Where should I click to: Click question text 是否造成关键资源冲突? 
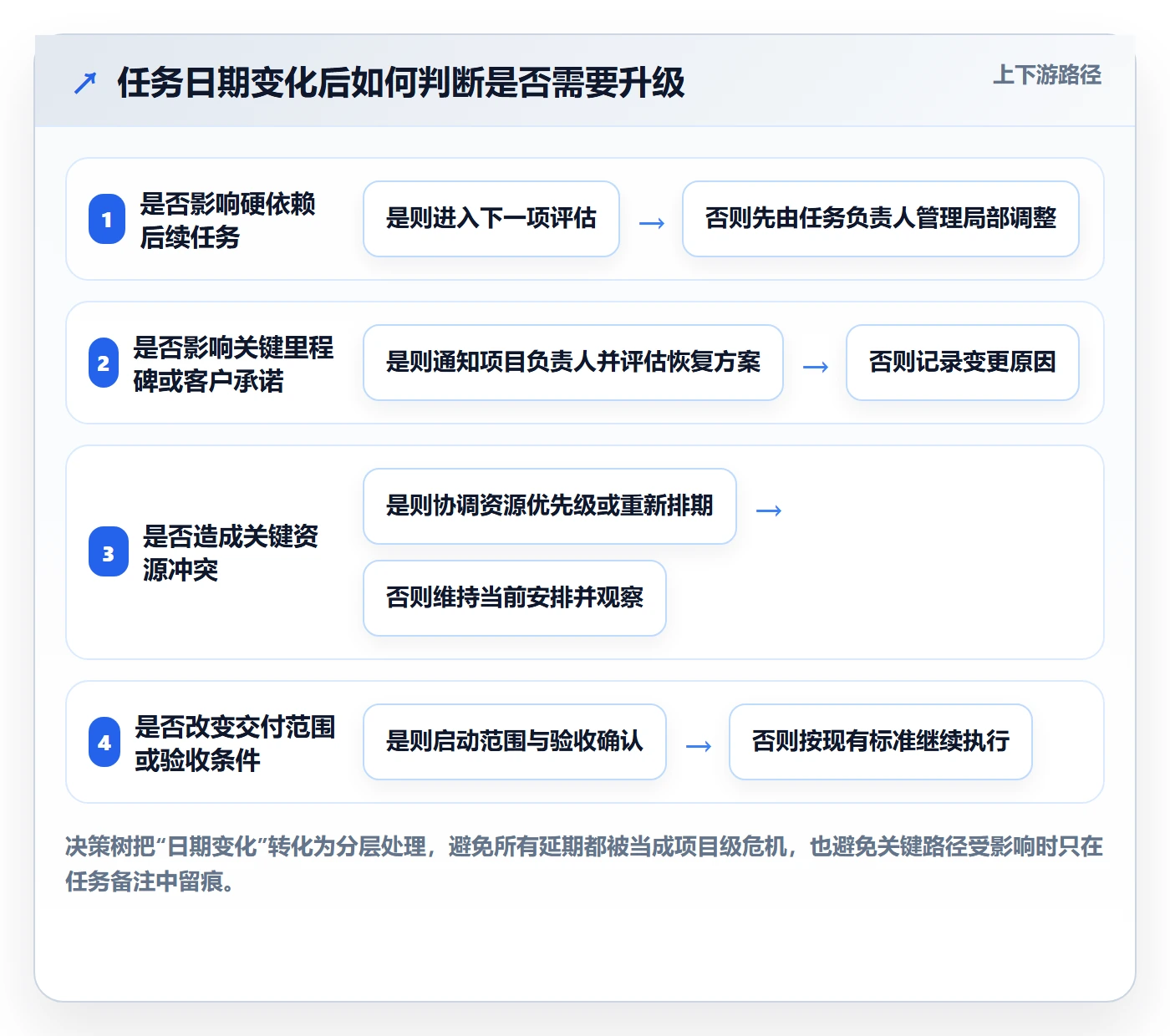pos(231,552)
